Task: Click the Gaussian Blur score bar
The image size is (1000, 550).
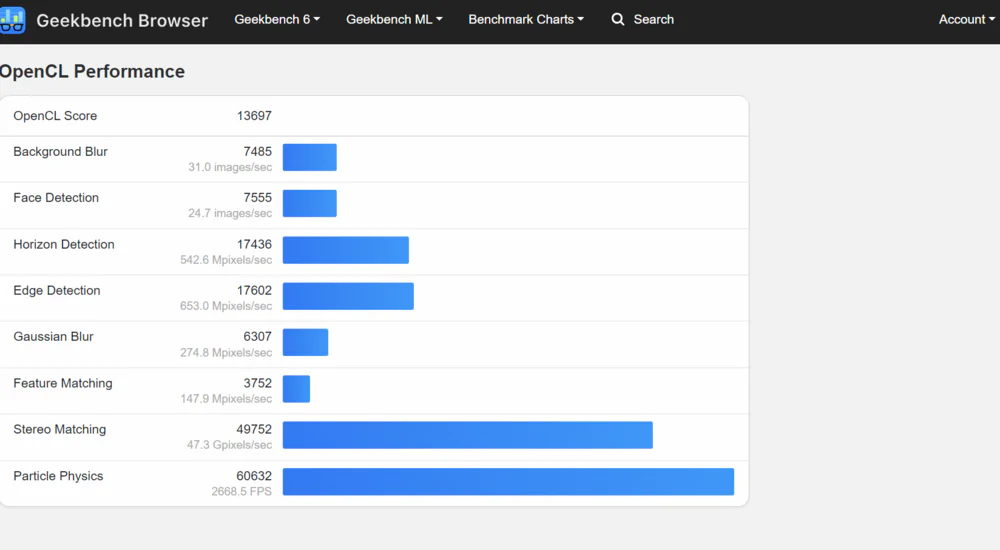Action: [305, 342]
